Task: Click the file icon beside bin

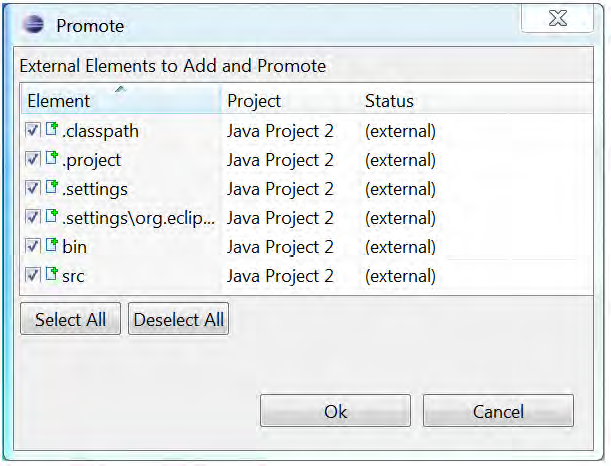Action: tap(52, 246)
